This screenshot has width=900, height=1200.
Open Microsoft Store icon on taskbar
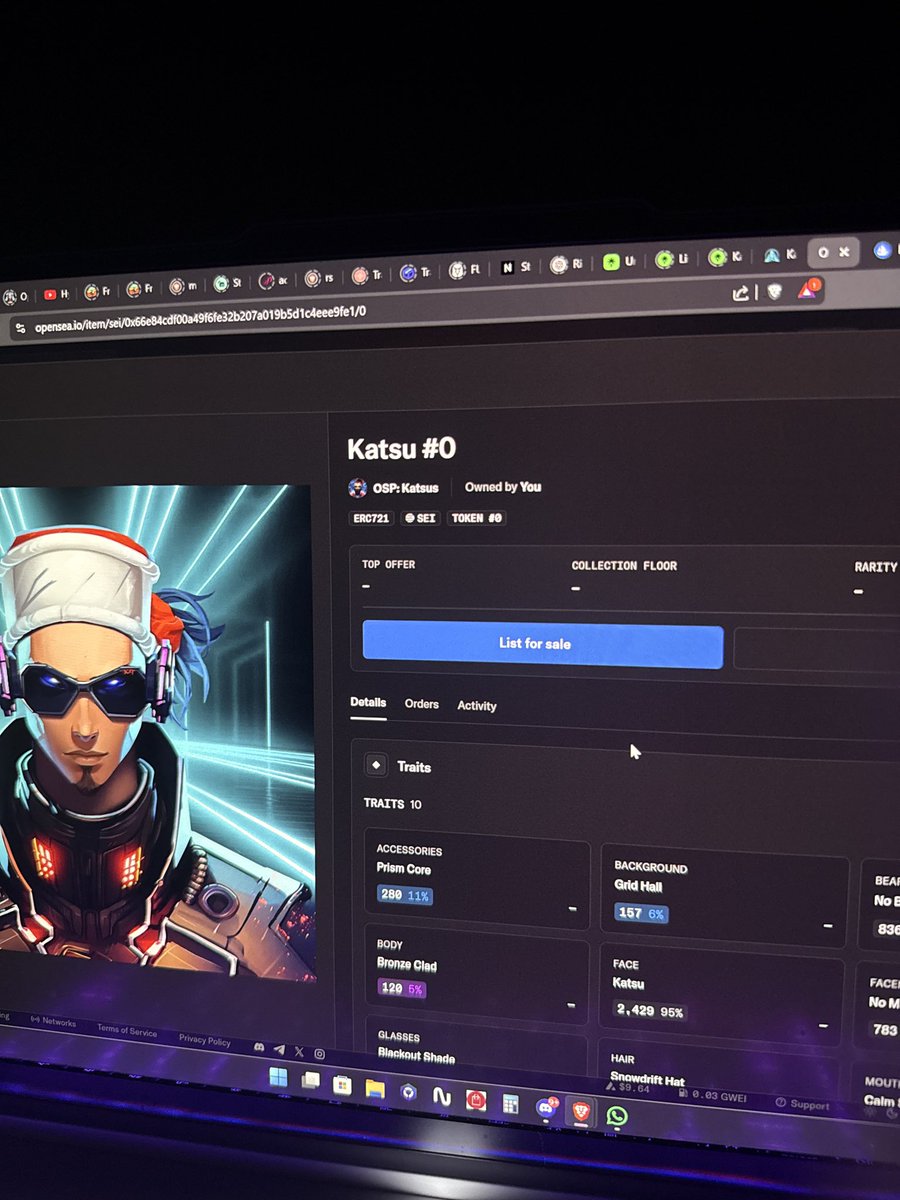pyautogui.click(x=342, y=1084)
